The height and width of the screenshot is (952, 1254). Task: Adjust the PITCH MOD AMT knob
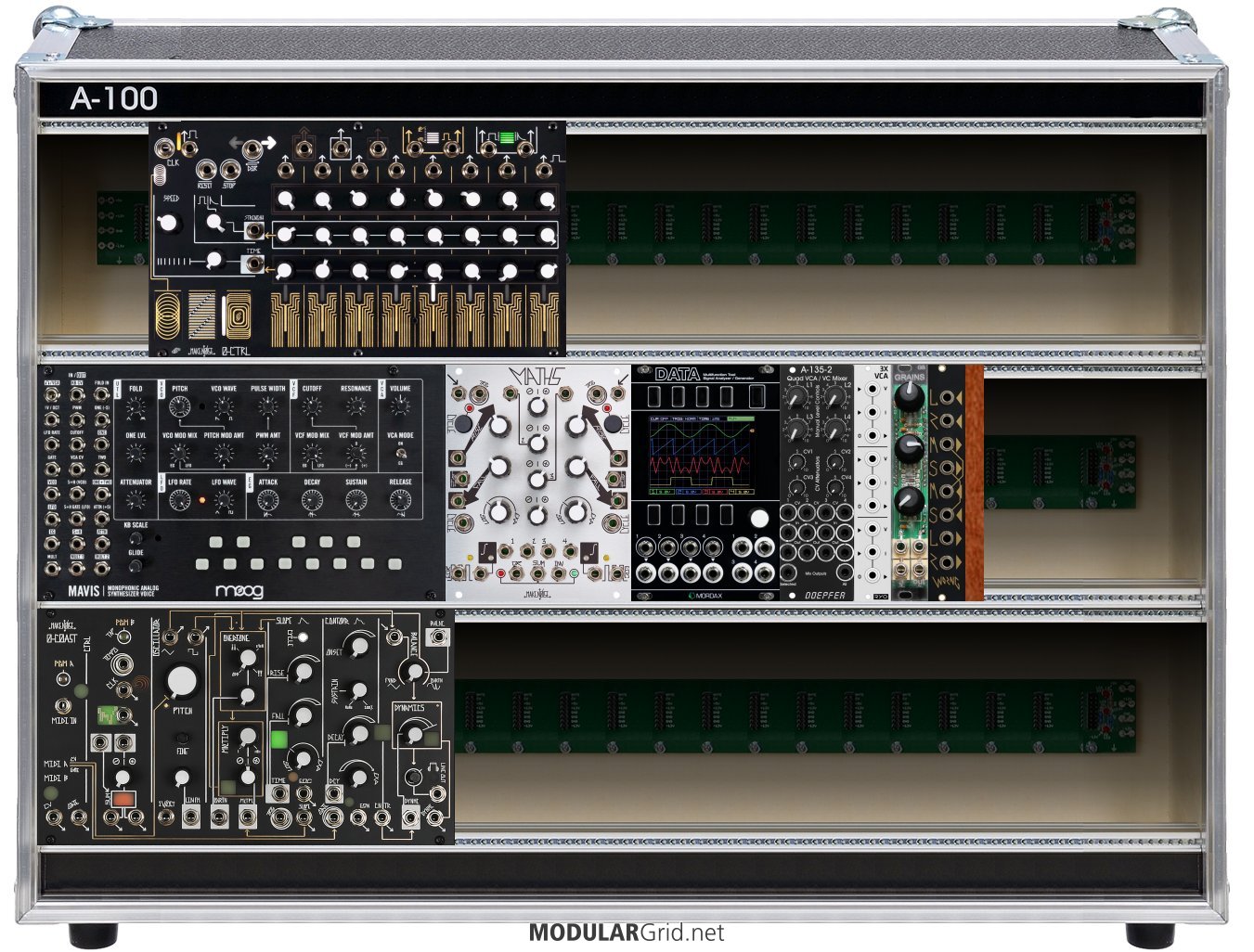click(x=224, y=454)
